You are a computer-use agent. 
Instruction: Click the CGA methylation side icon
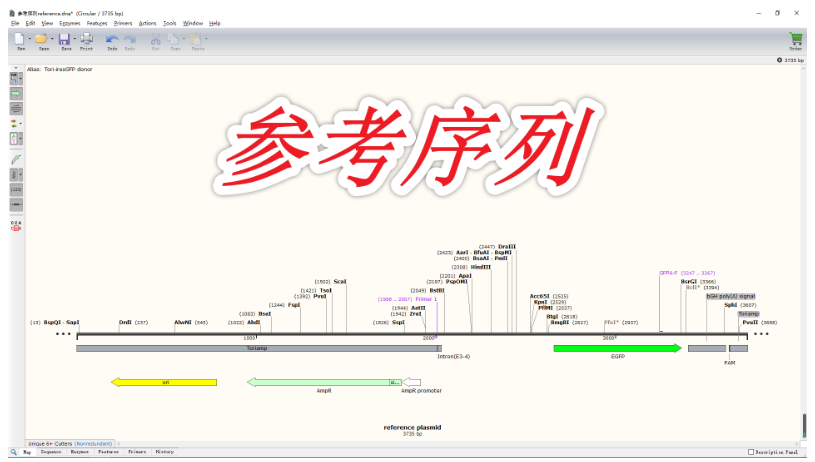(x=16, y=226)
